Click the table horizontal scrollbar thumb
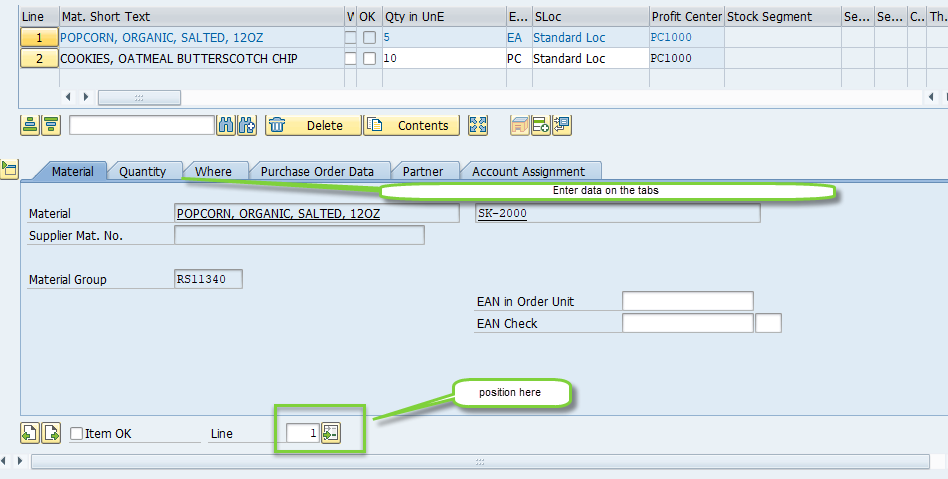The height and width of the screenshot is (479, 948). coord(140,97)
